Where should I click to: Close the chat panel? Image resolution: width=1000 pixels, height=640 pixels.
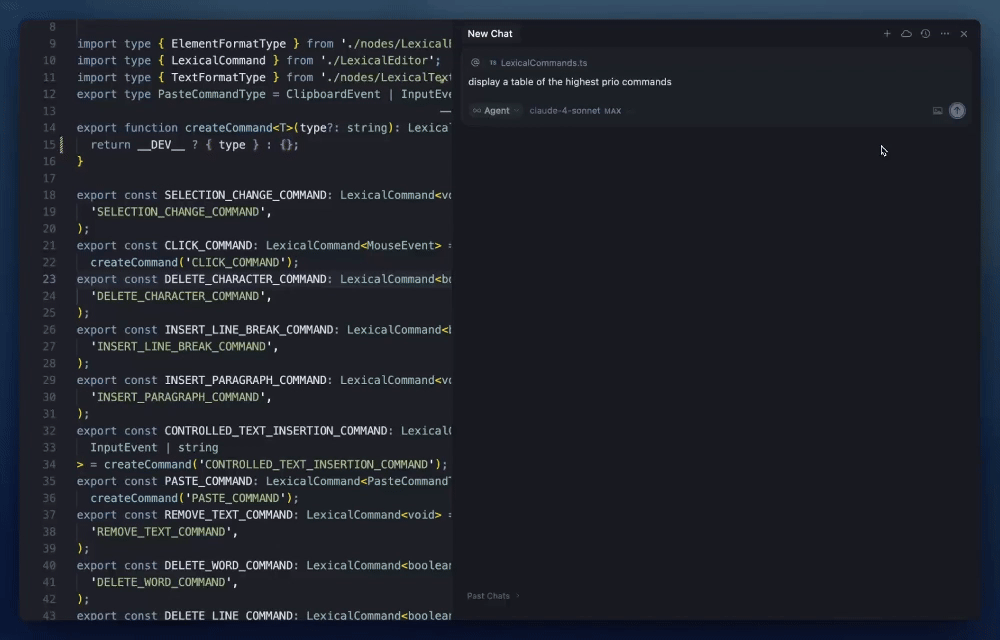tap(964, 34)
